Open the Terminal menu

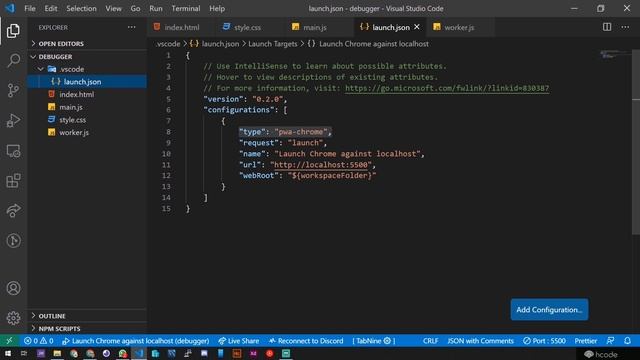[x=186, y=8]
